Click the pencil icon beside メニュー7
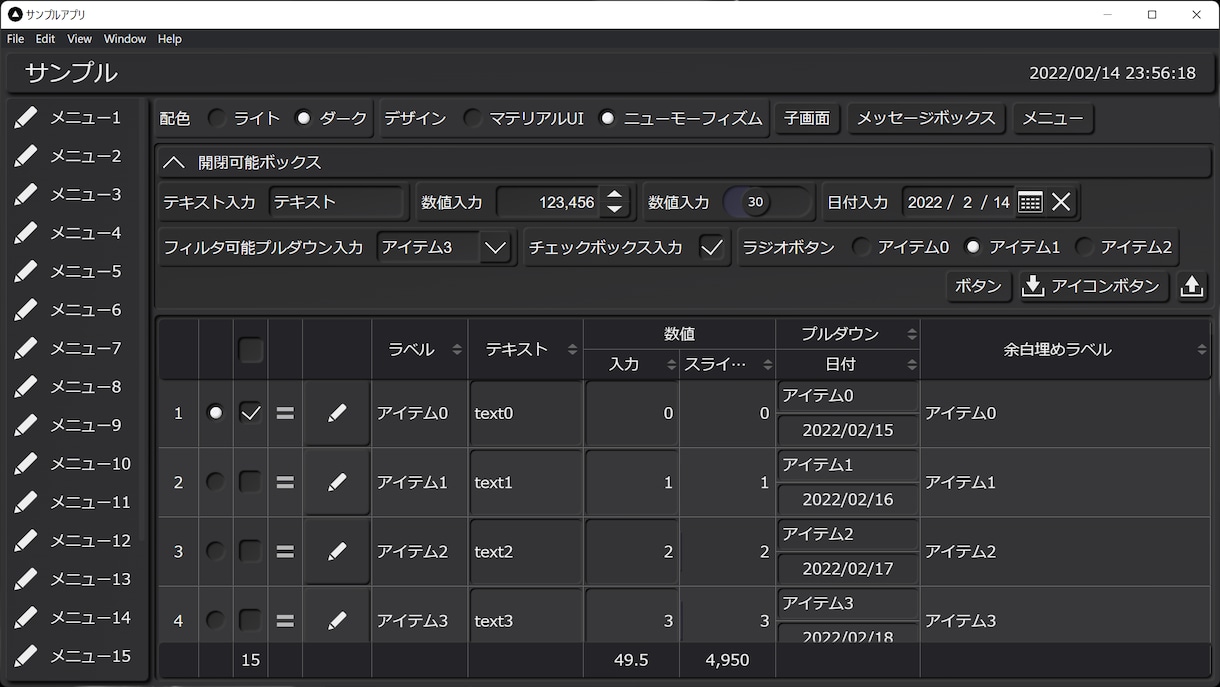 point(26,348)
